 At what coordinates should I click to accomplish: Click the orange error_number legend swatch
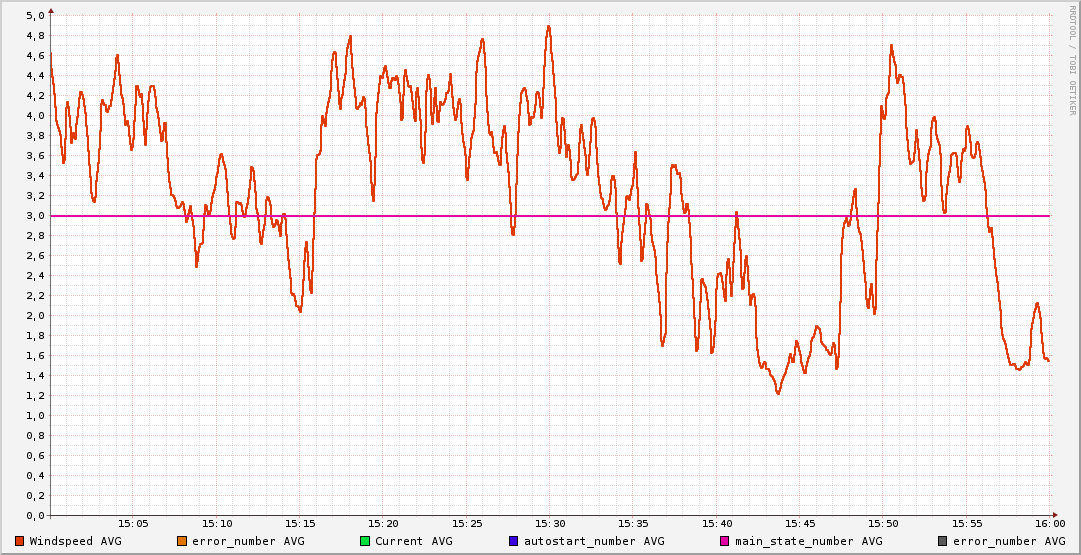coord(181,541)
